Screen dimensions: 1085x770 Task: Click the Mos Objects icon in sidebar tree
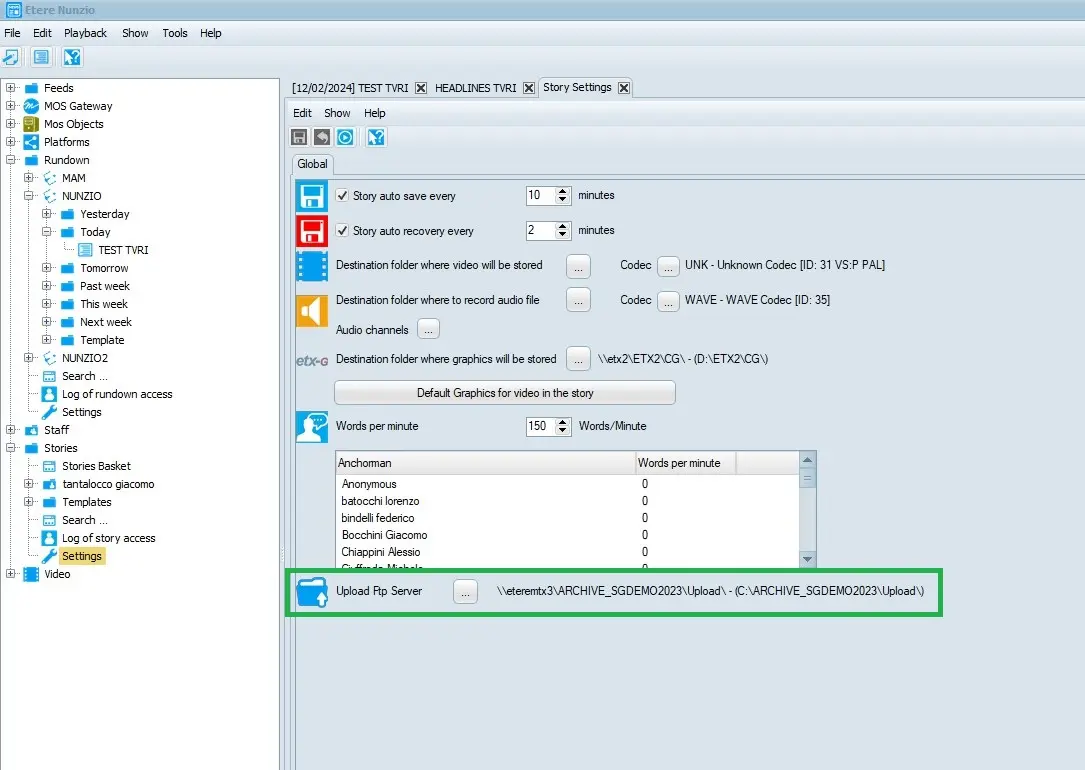(x=31, y=124)
